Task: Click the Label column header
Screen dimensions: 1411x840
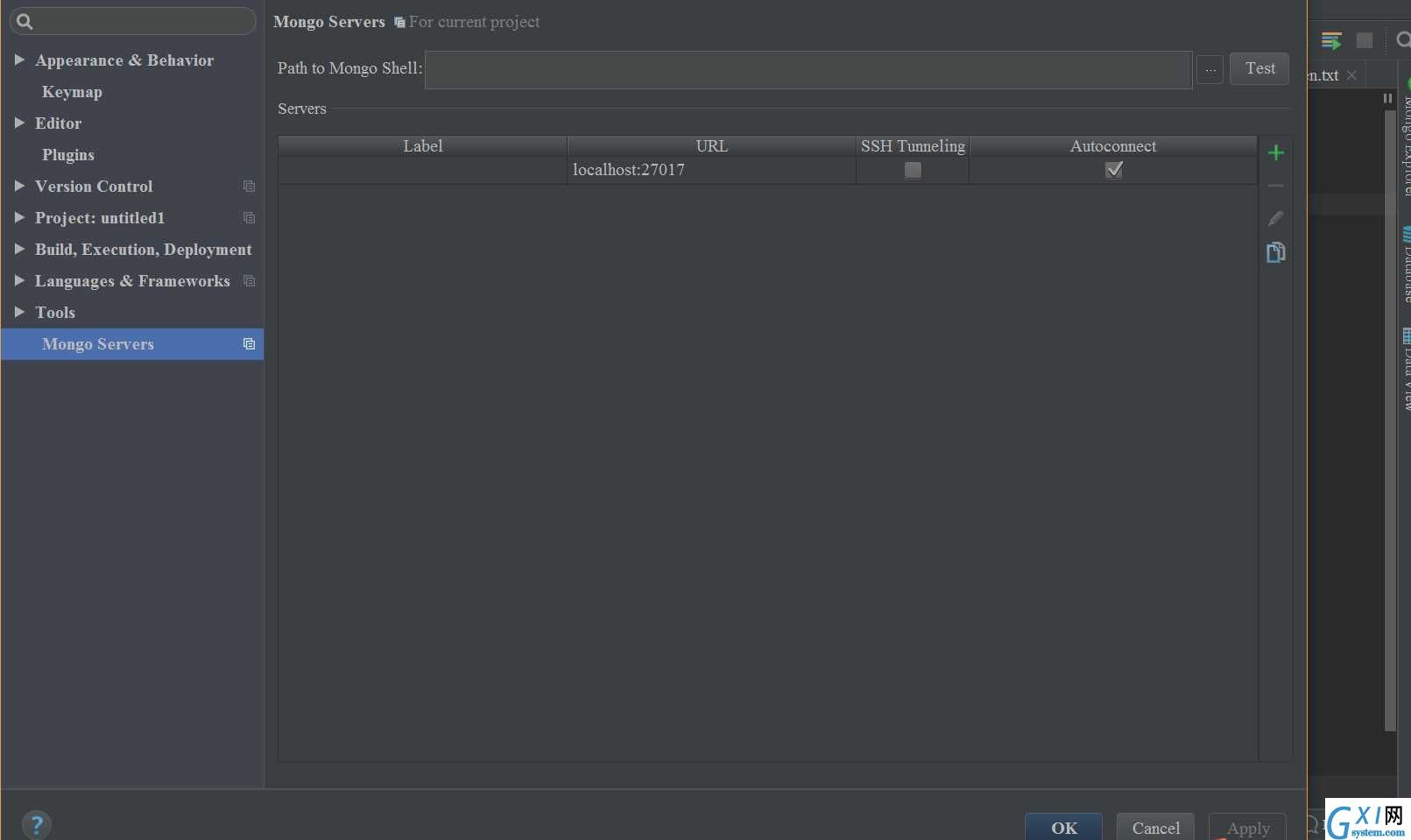Action: [423, 146]
